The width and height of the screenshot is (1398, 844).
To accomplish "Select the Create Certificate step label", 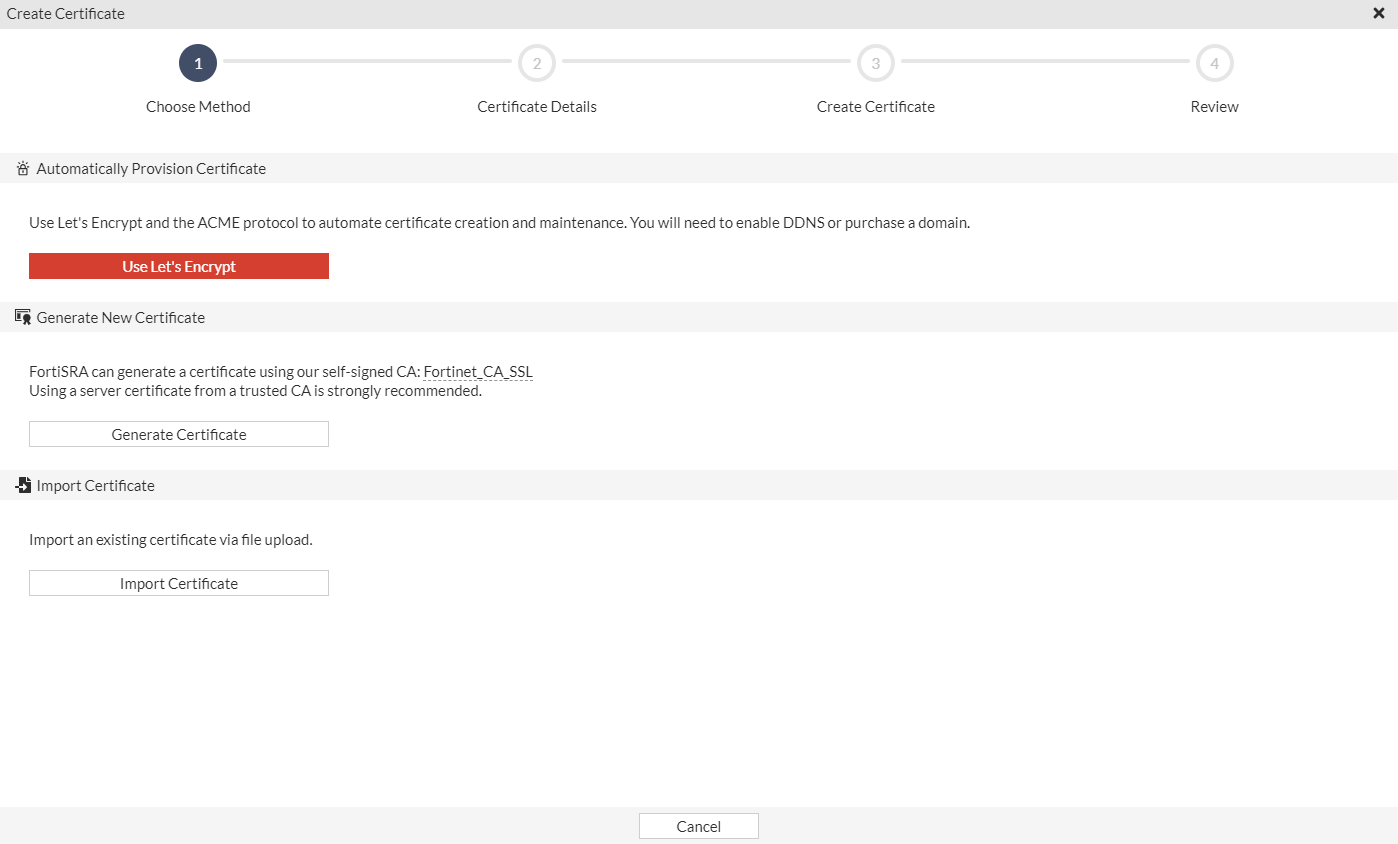I will (x=875, y=106).
